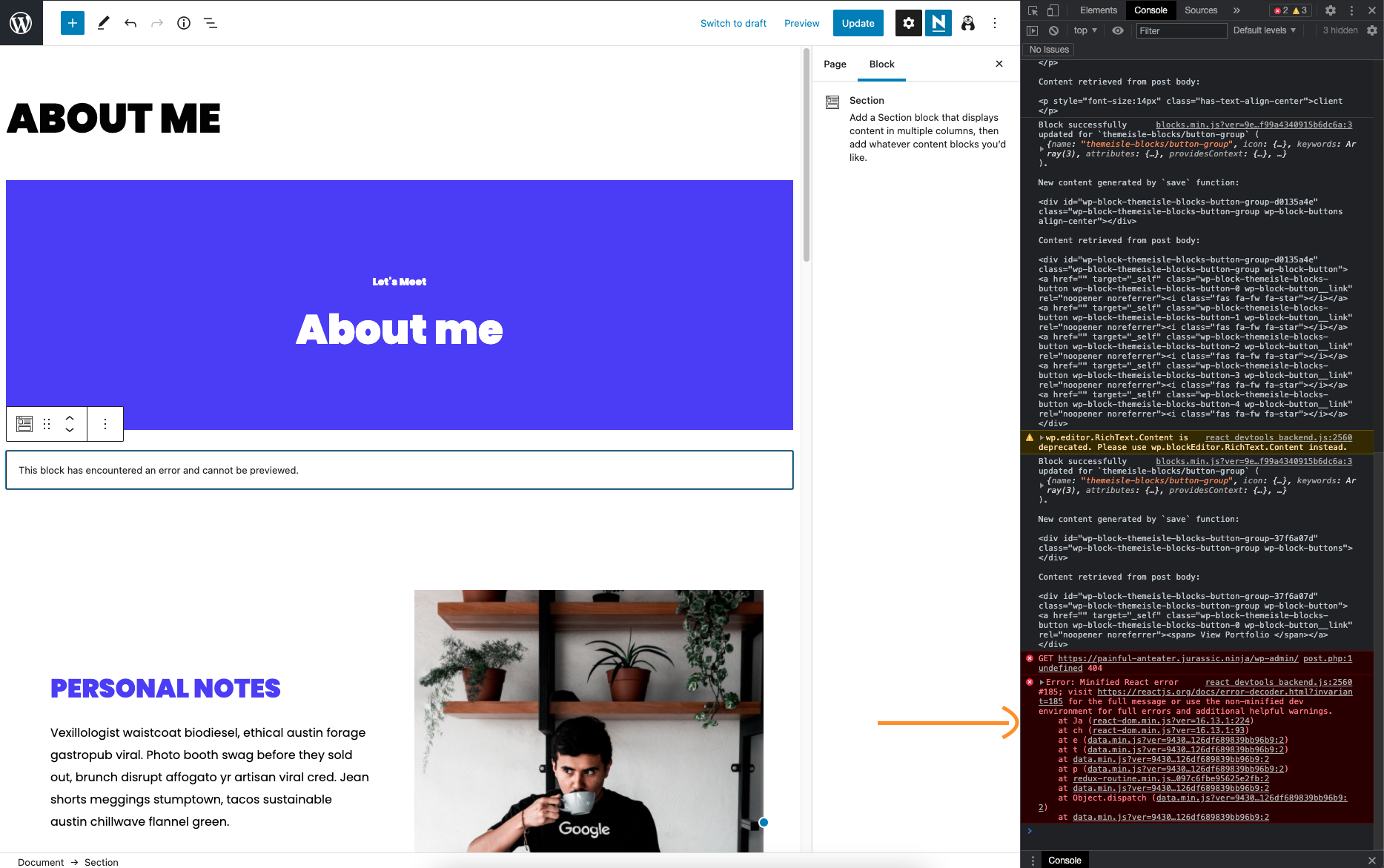The image size is (1384, 868).
Task: Clear the DevTools console
Action: [x=1053, y=30]
